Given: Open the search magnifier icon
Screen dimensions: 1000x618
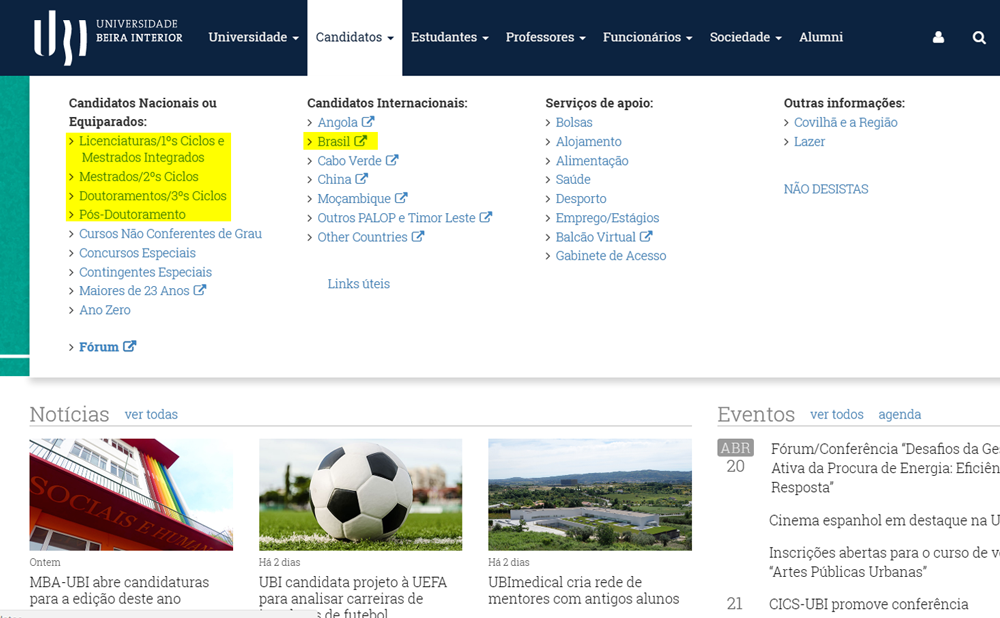Looking at the screenshot, I should click(x=979, y=38).
